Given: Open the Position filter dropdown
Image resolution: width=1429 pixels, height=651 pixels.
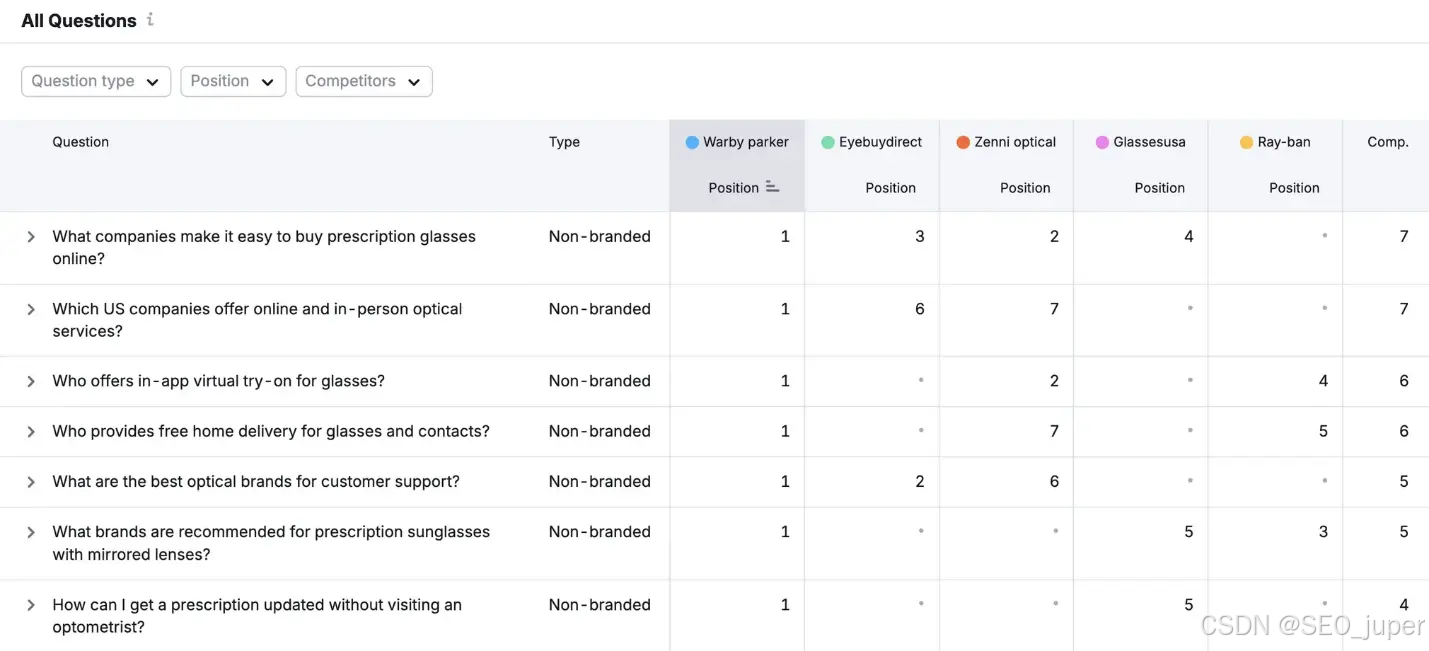Looking at the screenshot, I should point(233,81).
